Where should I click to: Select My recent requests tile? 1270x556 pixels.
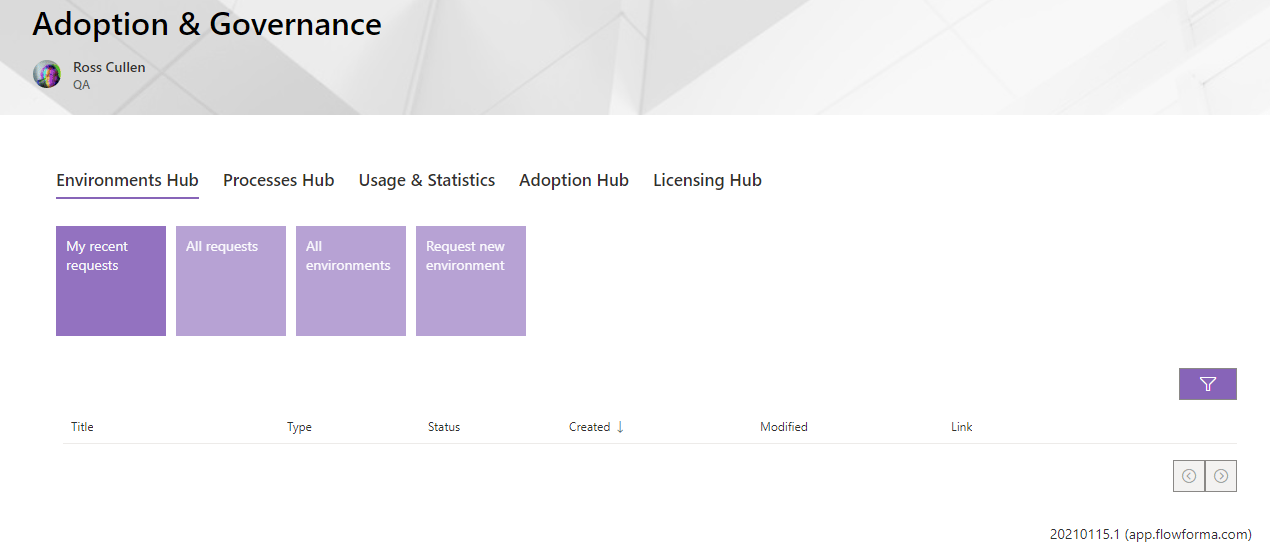(x=111, y=281)
